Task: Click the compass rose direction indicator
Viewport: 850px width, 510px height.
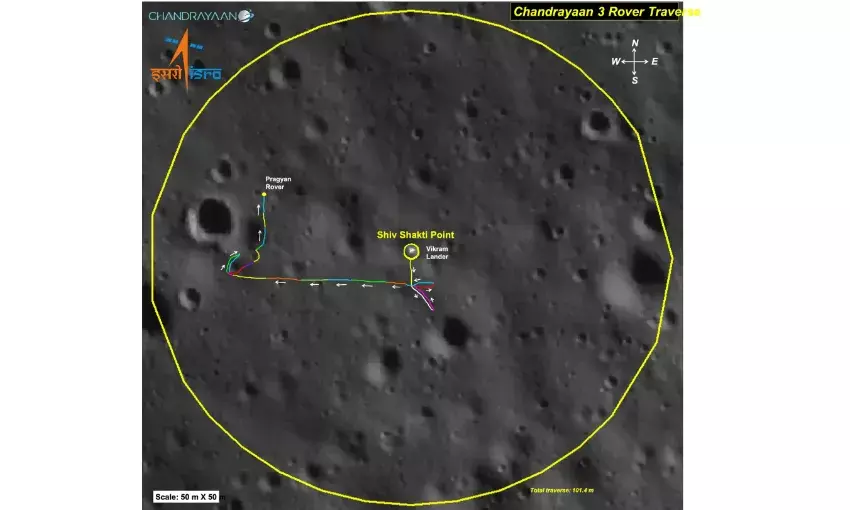Action: [x=634, y=62]
